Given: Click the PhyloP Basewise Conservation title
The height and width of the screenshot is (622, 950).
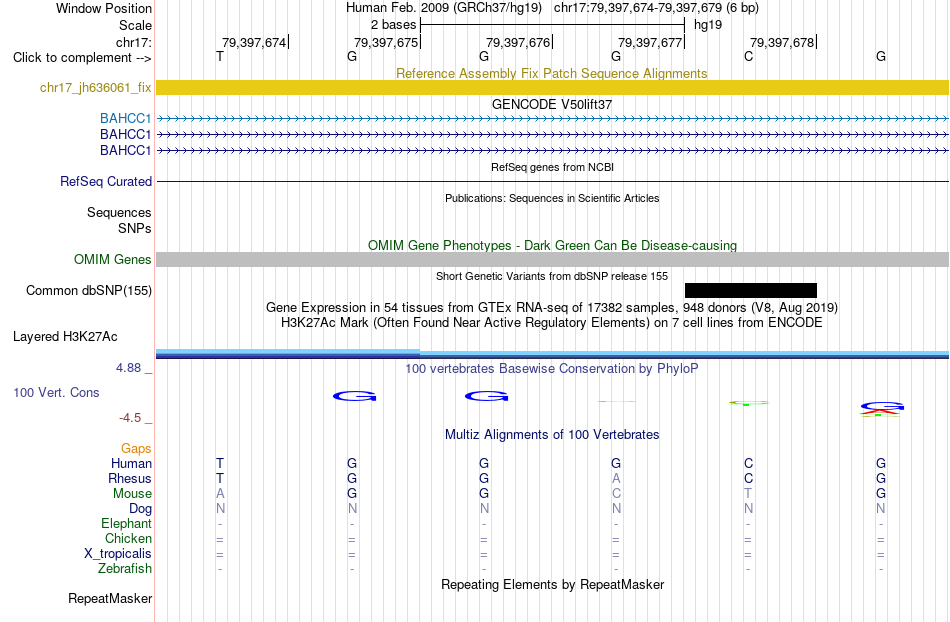Looking at the screenshot, I should coord(551,368).
